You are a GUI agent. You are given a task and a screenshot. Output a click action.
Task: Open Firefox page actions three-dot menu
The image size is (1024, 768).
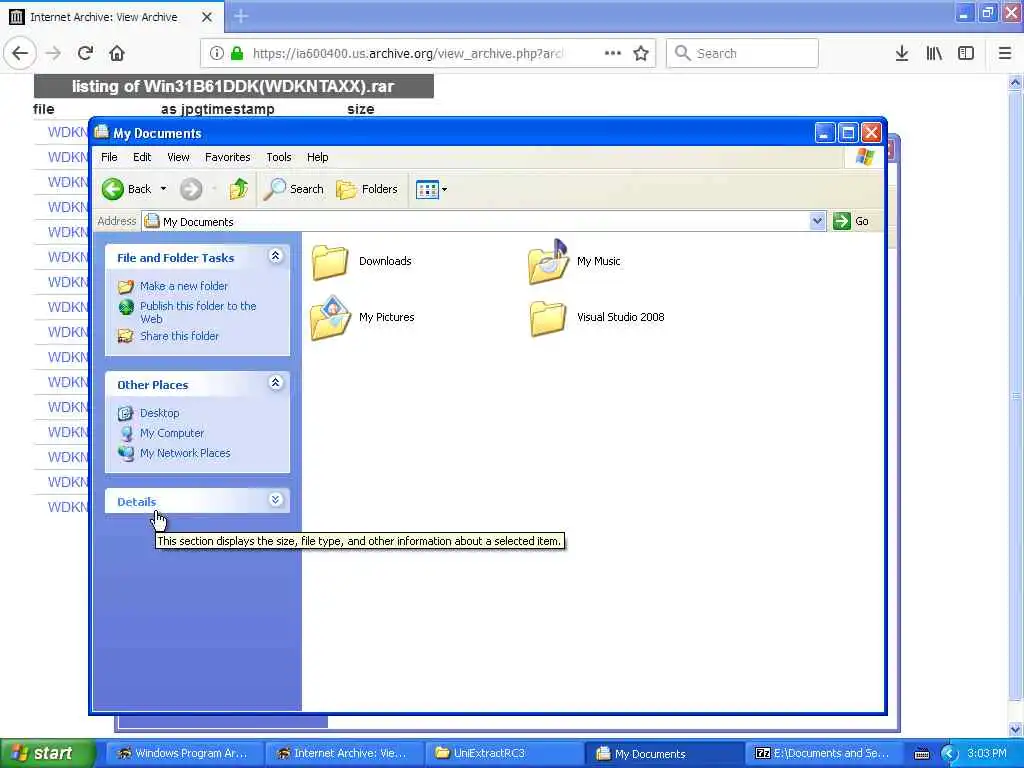coord(613,54)
